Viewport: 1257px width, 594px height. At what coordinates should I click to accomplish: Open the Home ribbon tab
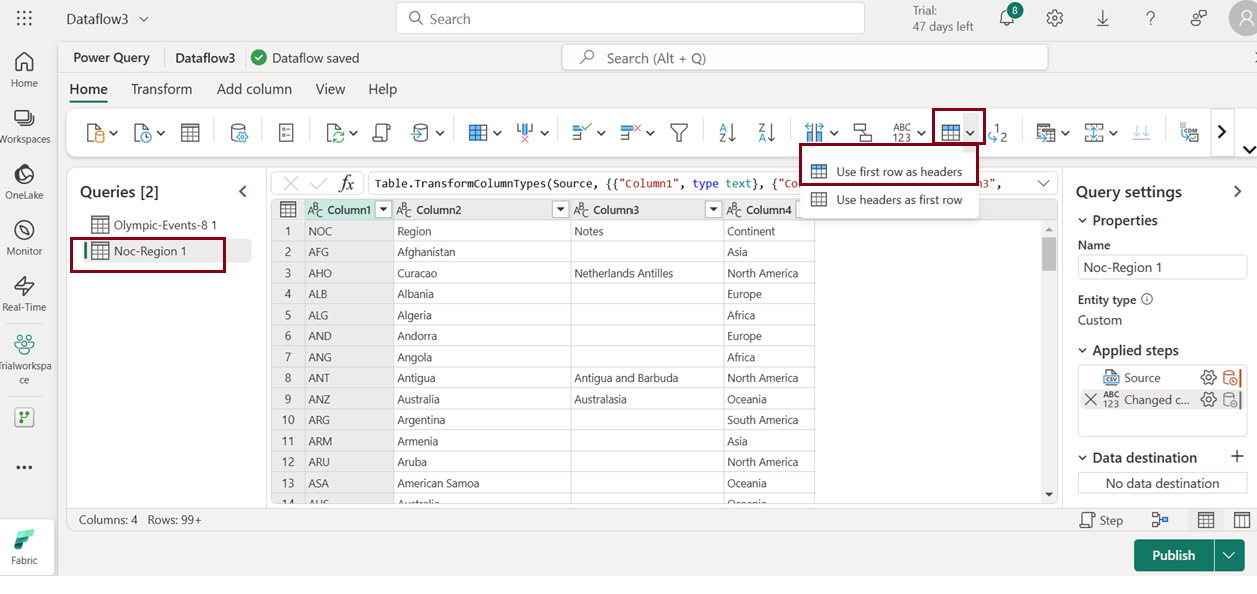[x=88, y=89]
